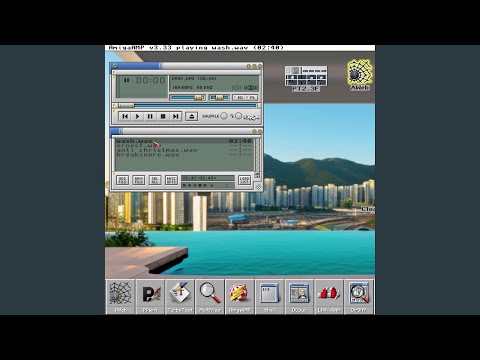Select anti christmas.wav in the playlist
Viewport: 480px width, 360px height.
157,150
